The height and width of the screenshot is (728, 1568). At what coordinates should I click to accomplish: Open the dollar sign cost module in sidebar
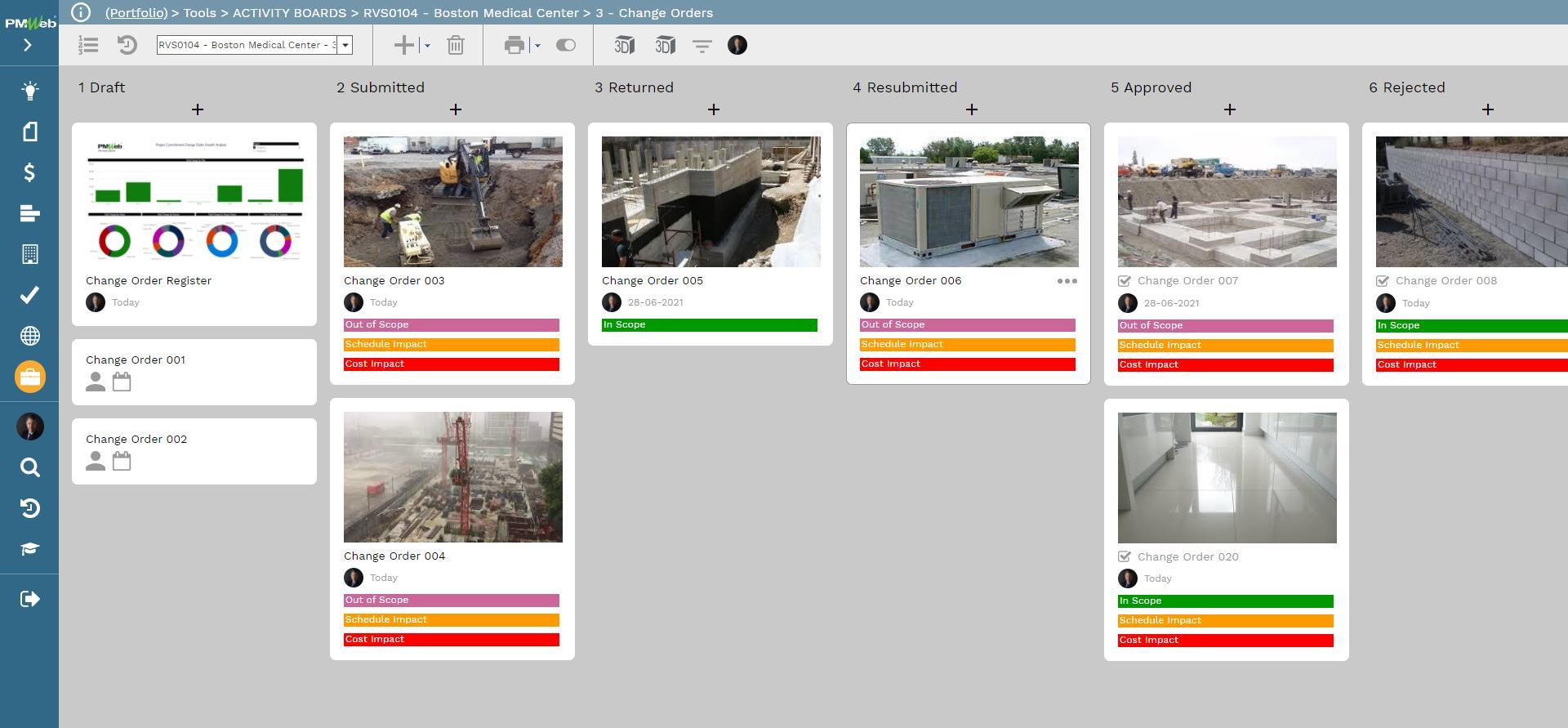29,172
